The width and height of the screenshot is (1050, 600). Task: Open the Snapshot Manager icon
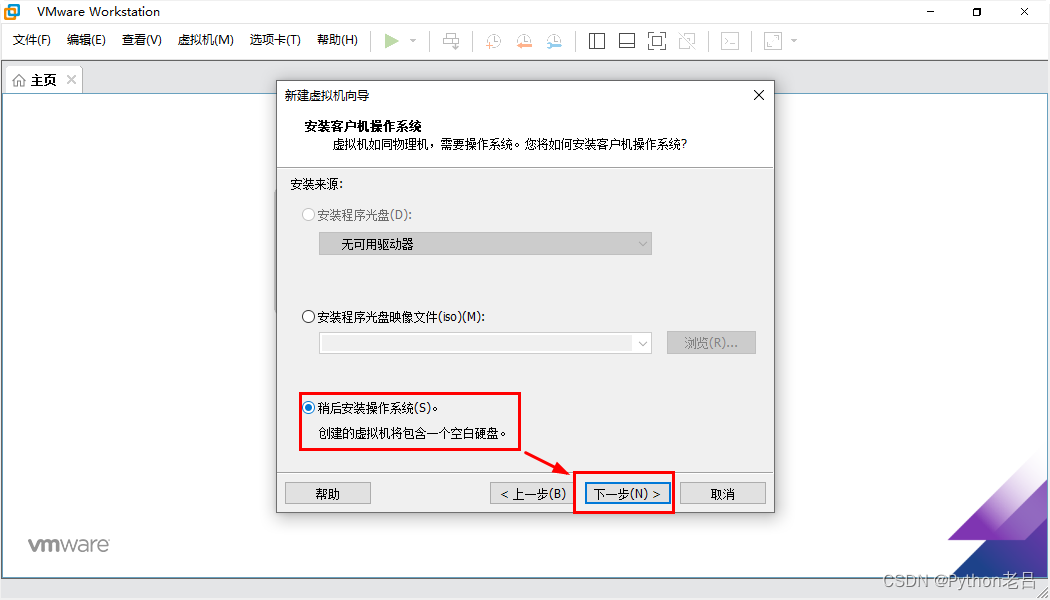click(554, 41)
